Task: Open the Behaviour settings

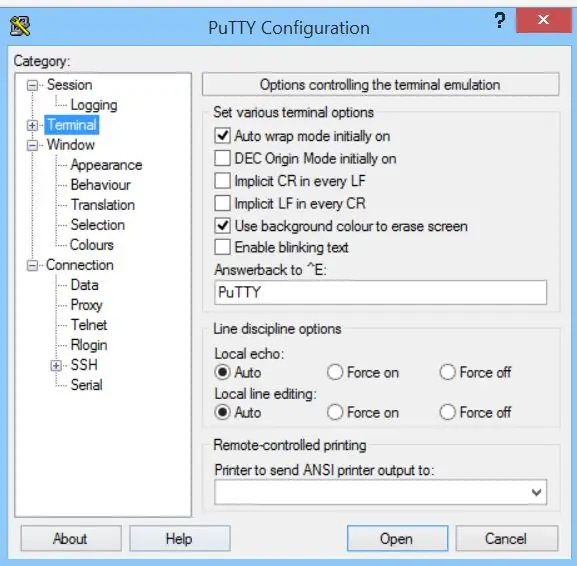Action: [100, 185]
